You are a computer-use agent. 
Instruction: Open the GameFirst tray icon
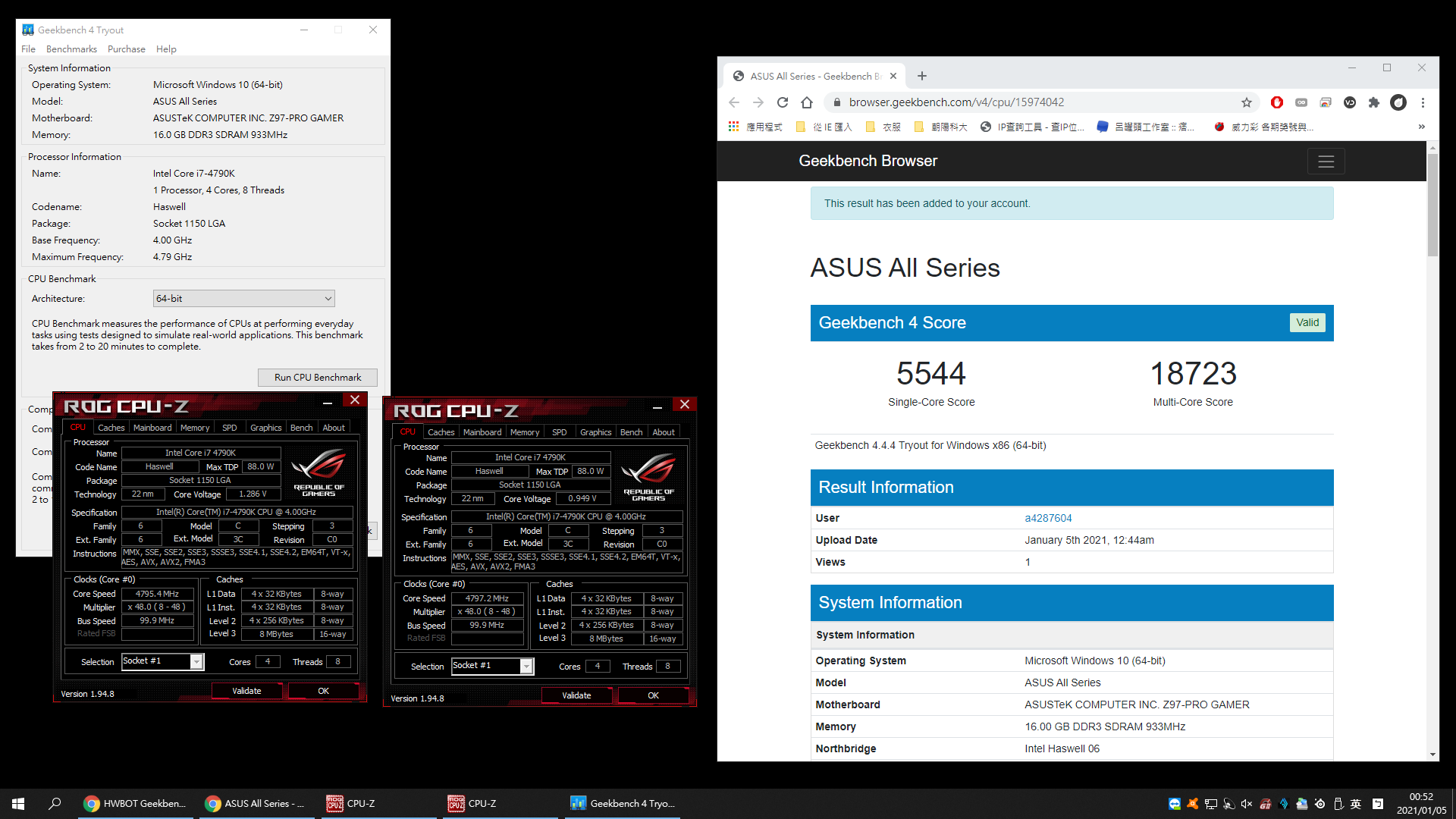[x=1266, y=804]
